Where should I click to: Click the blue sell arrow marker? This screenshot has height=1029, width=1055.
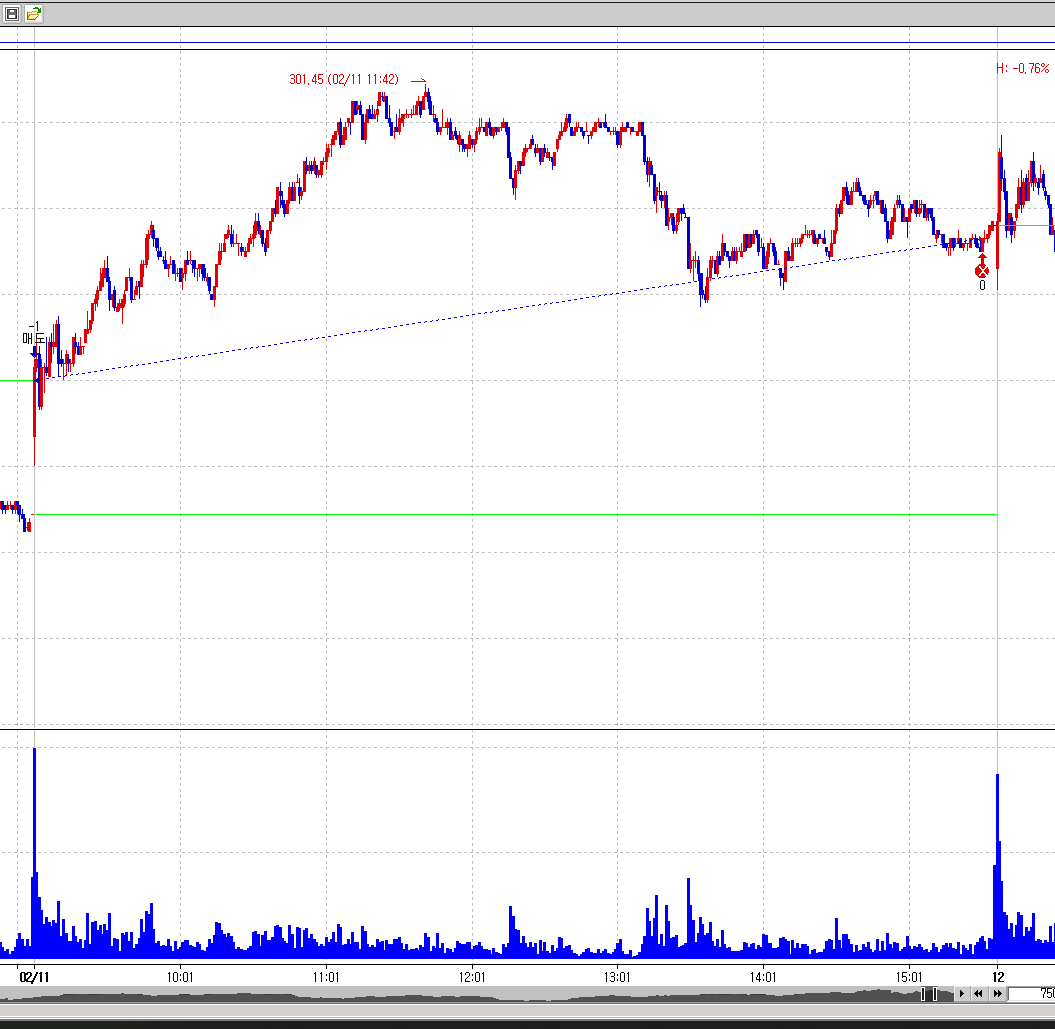[x=34, y=351]
